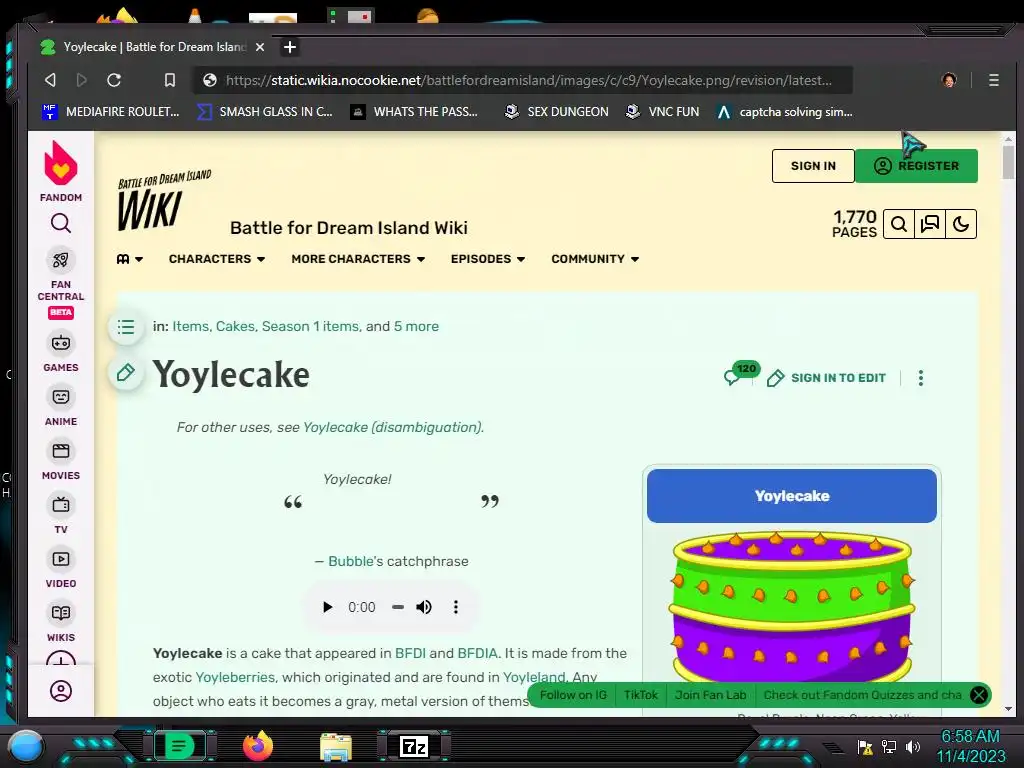Open the taskbar clock and date

pos(970,746)
